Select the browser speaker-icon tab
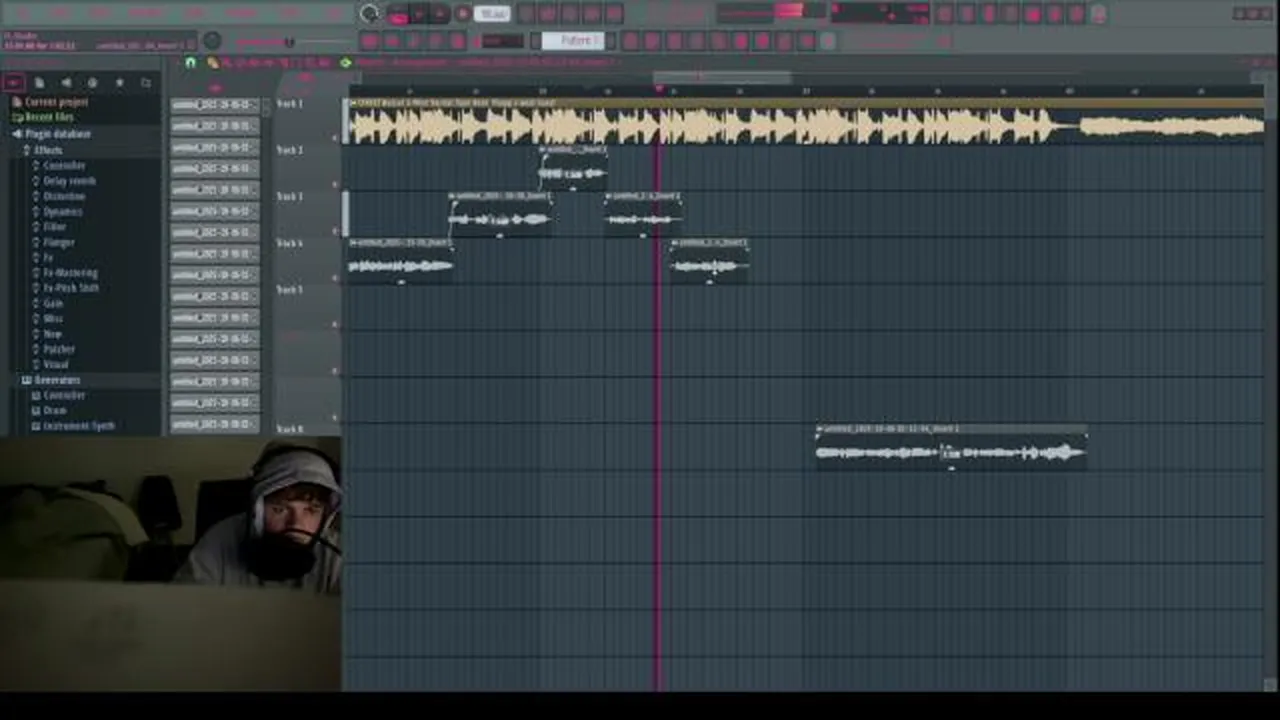Image resolution: width=1280 pixels, height=720 pixels. pos(66,83)
